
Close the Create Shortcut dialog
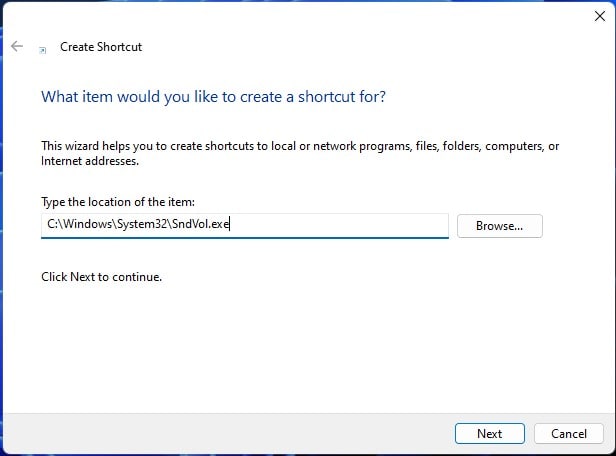click(600, 16)
